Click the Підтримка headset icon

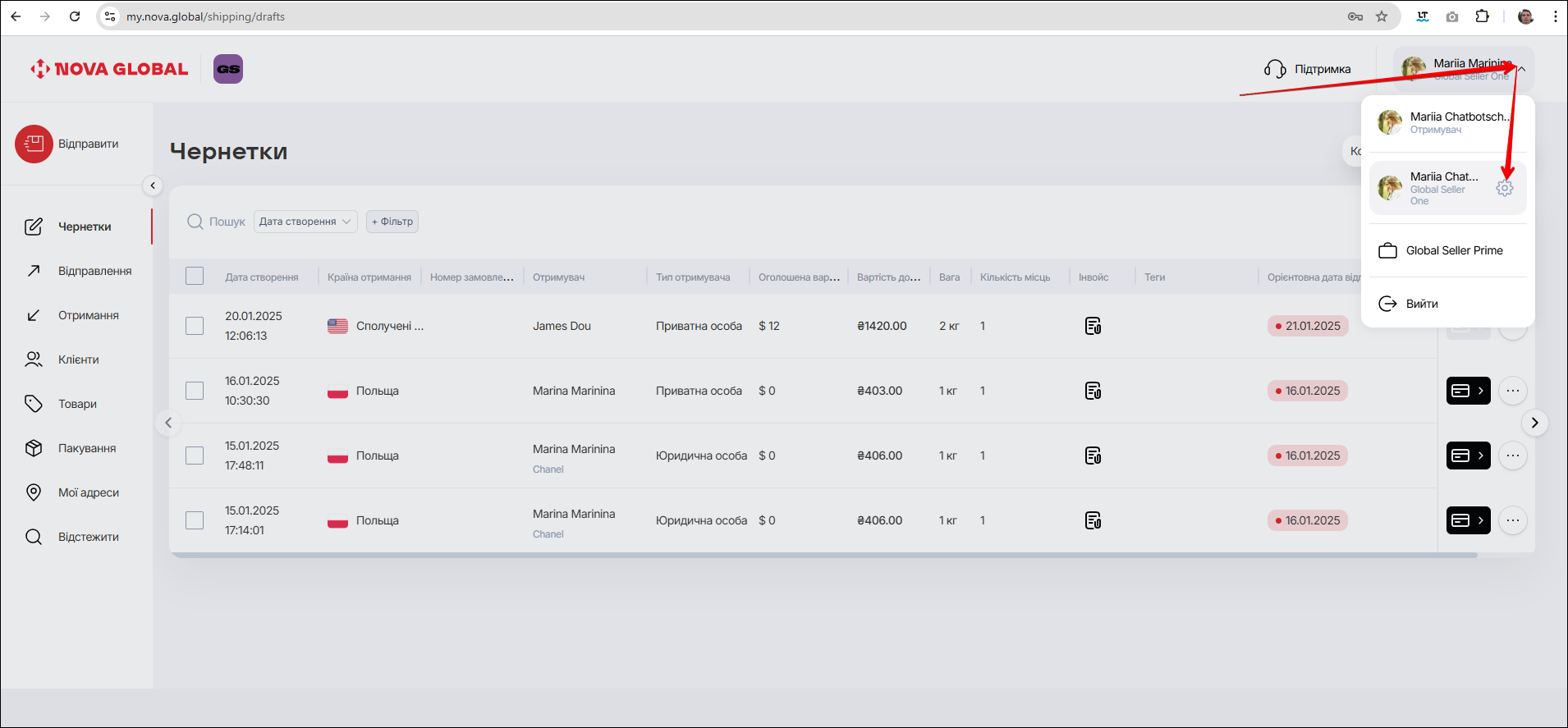pyautogui.click(x=1275, y=69)
